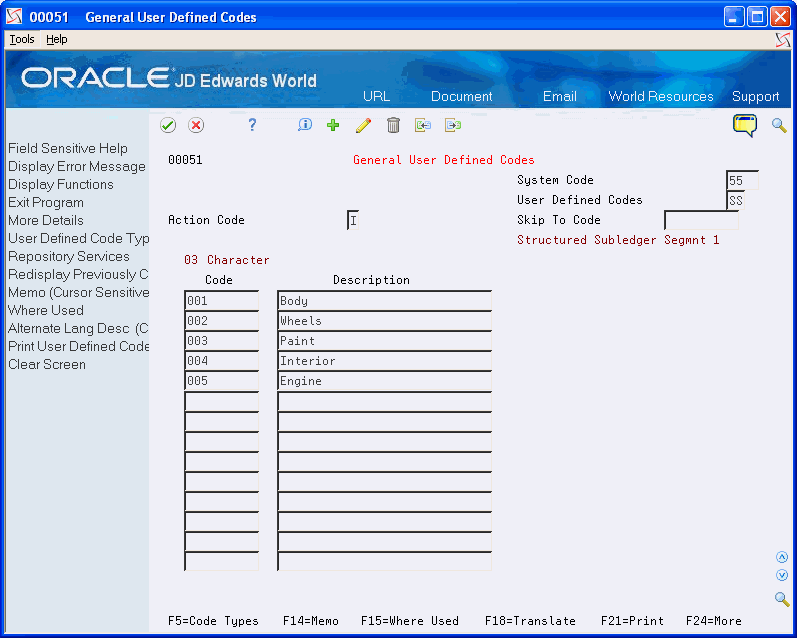Click the code field containing 005

click(x=222, y=381)
